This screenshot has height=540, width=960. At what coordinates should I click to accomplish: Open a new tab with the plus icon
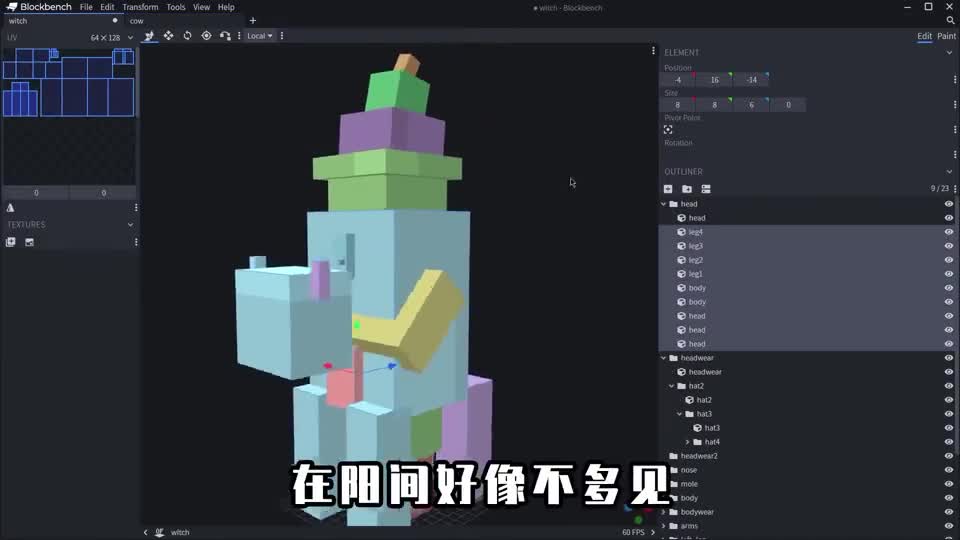[x=253, y=20]
